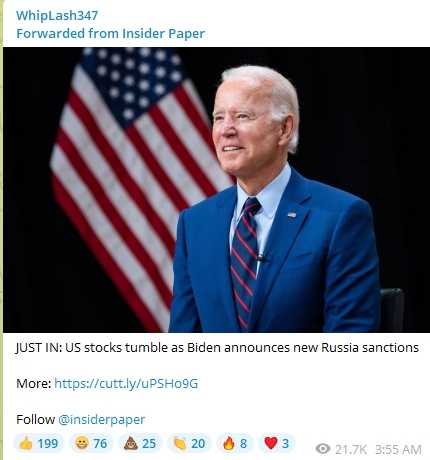Click the clapping hands reaction

pyautogui.click(x=189, y=443)
